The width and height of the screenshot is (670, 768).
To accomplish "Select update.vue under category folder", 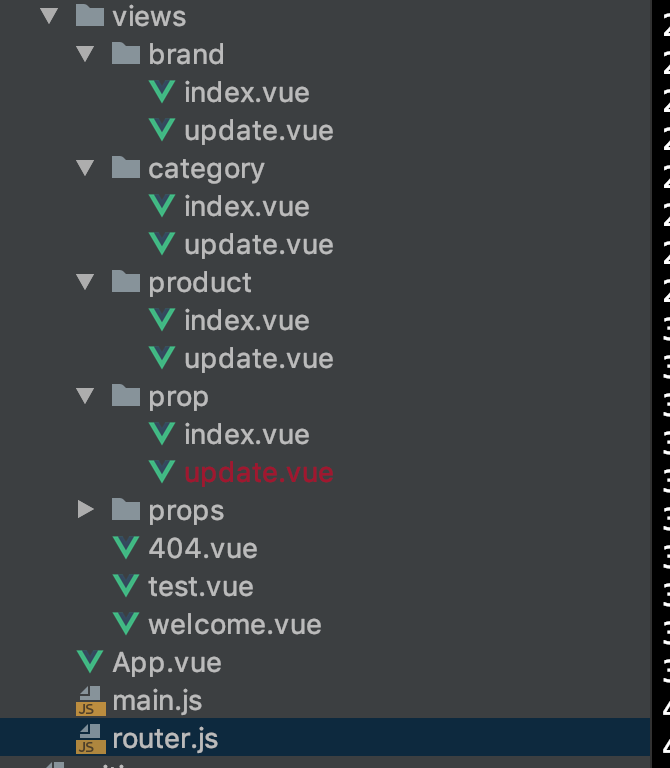I will (x=258, y=244).
